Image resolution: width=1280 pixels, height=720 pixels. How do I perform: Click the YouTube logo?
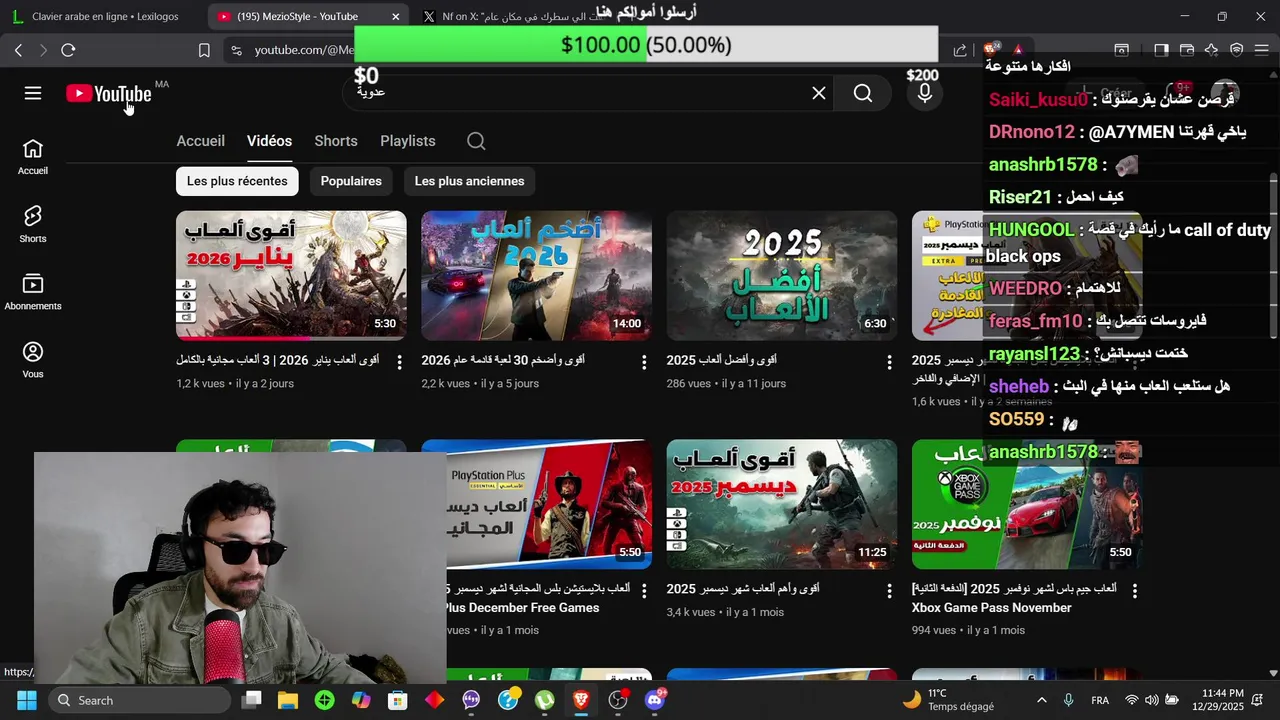[109, 93]
